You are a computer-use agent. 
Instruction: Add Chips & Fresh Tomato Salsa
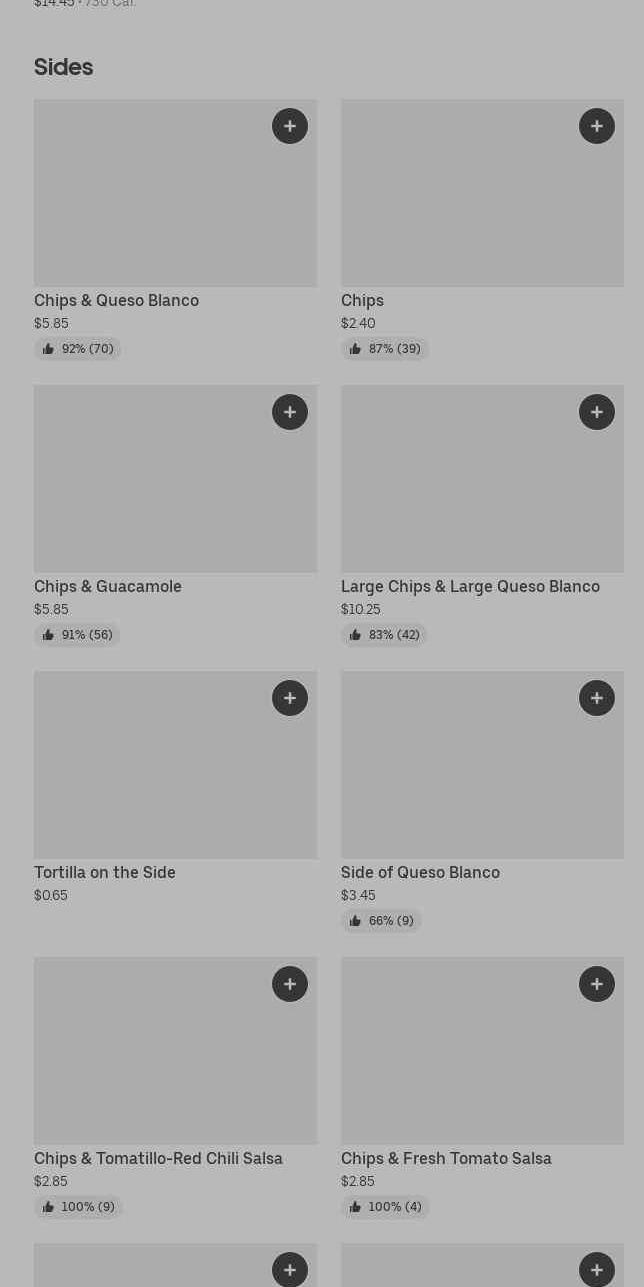click(x=597, y=984)
